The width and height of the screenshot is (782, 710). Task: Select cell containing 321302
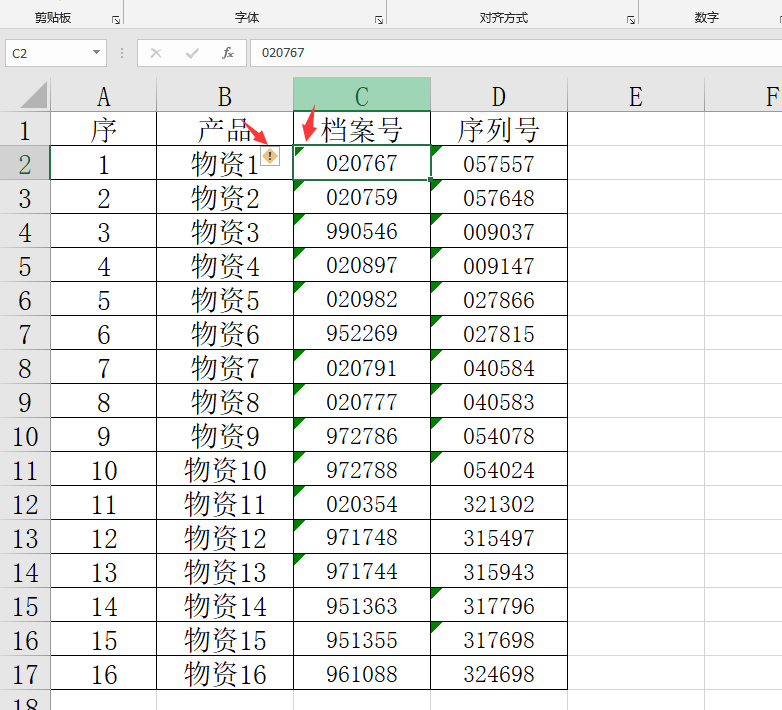point(499,503)
